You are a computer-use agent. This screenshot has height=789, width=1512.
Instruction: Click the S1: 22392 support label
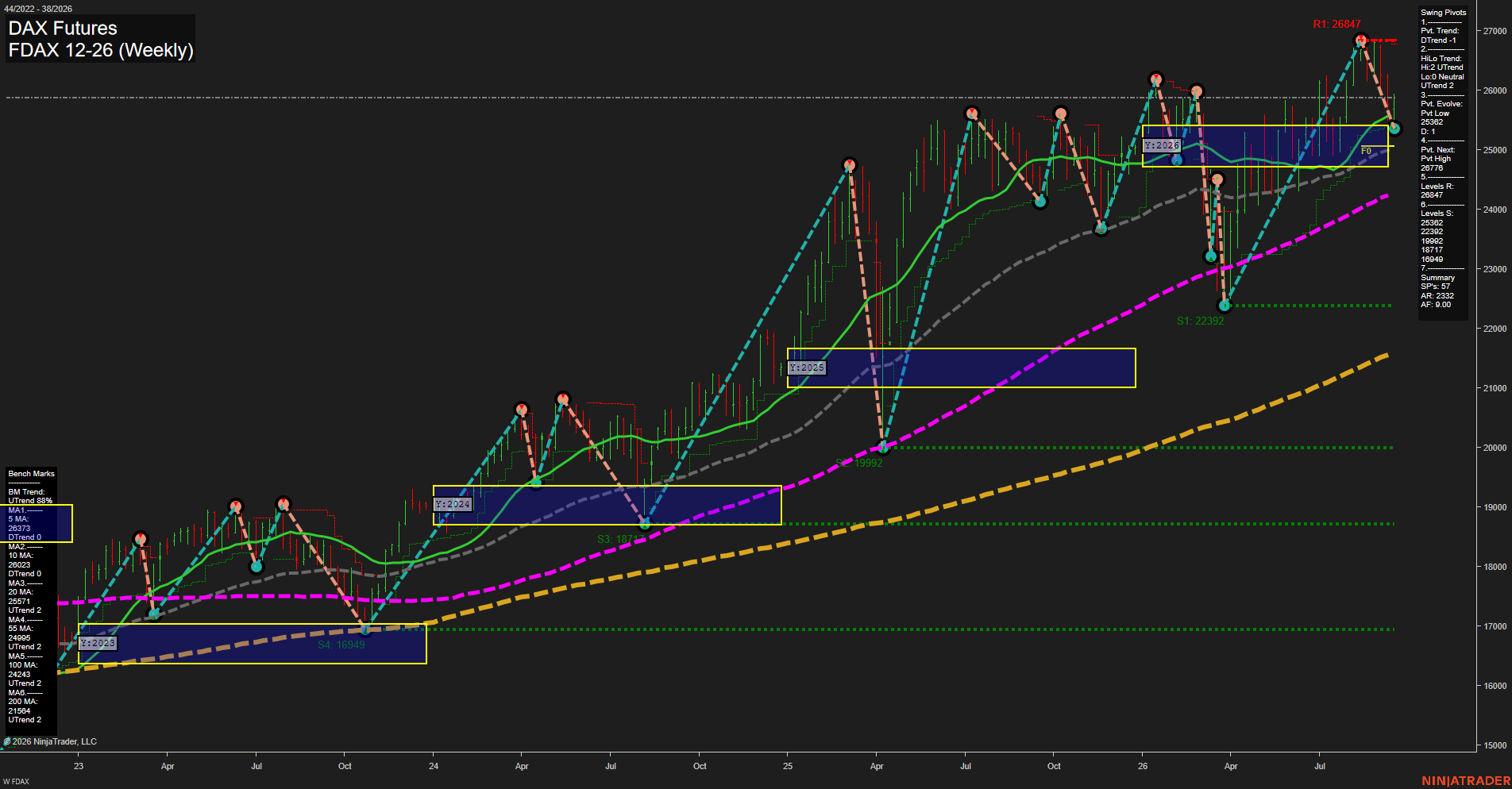[x=1200, y=321]
